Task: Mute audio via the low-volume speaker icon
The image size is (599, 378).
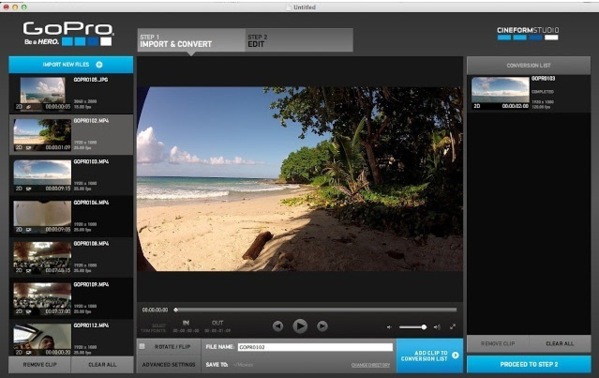Action: [x=389, y=327]
